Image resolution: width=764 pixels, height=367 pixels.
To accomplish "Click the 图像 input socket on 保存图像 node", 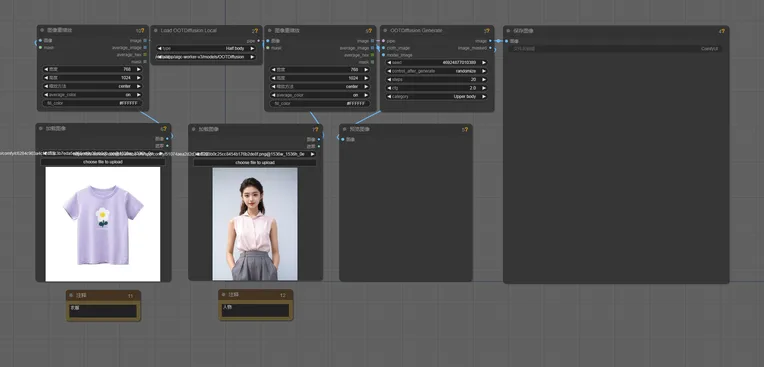I will coord(507,41).
